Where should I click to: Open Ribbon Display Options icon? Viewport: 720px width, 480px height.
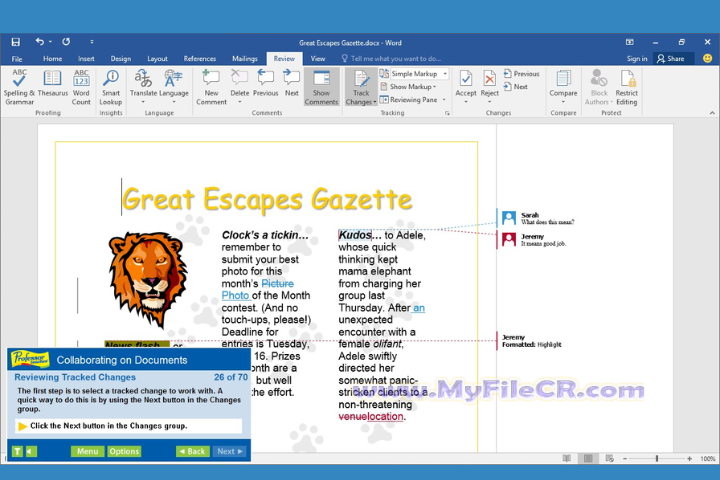click(x=630, y=42)
